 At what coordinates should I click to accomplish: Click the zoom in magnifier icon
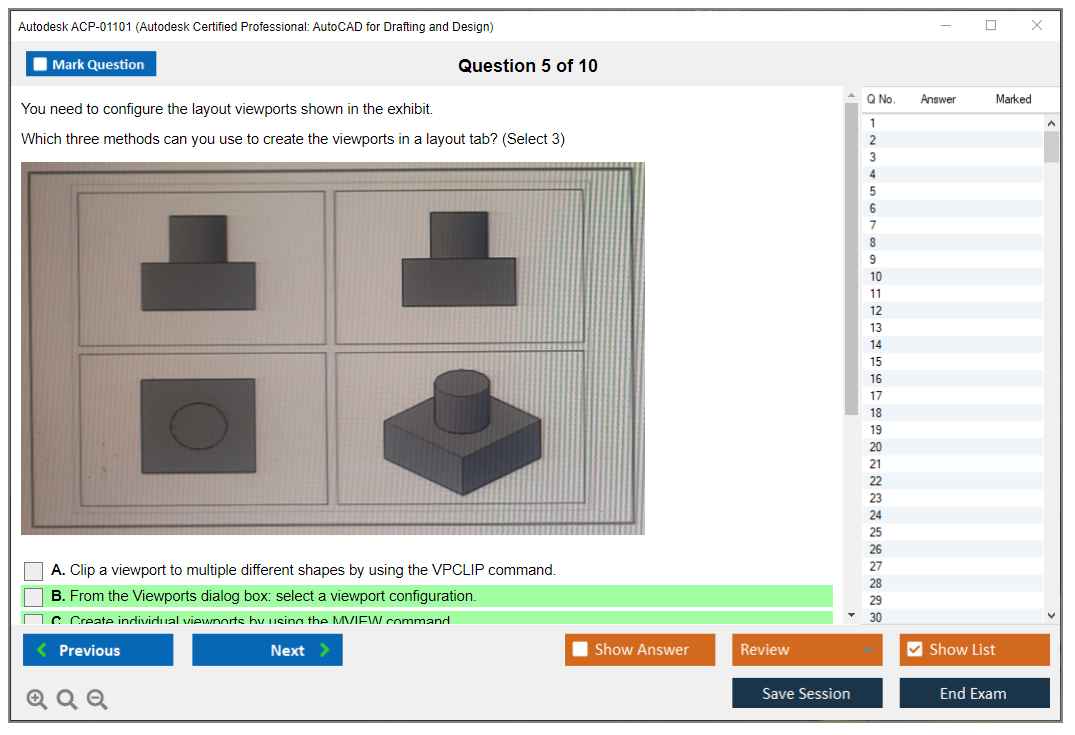[37, 700]
